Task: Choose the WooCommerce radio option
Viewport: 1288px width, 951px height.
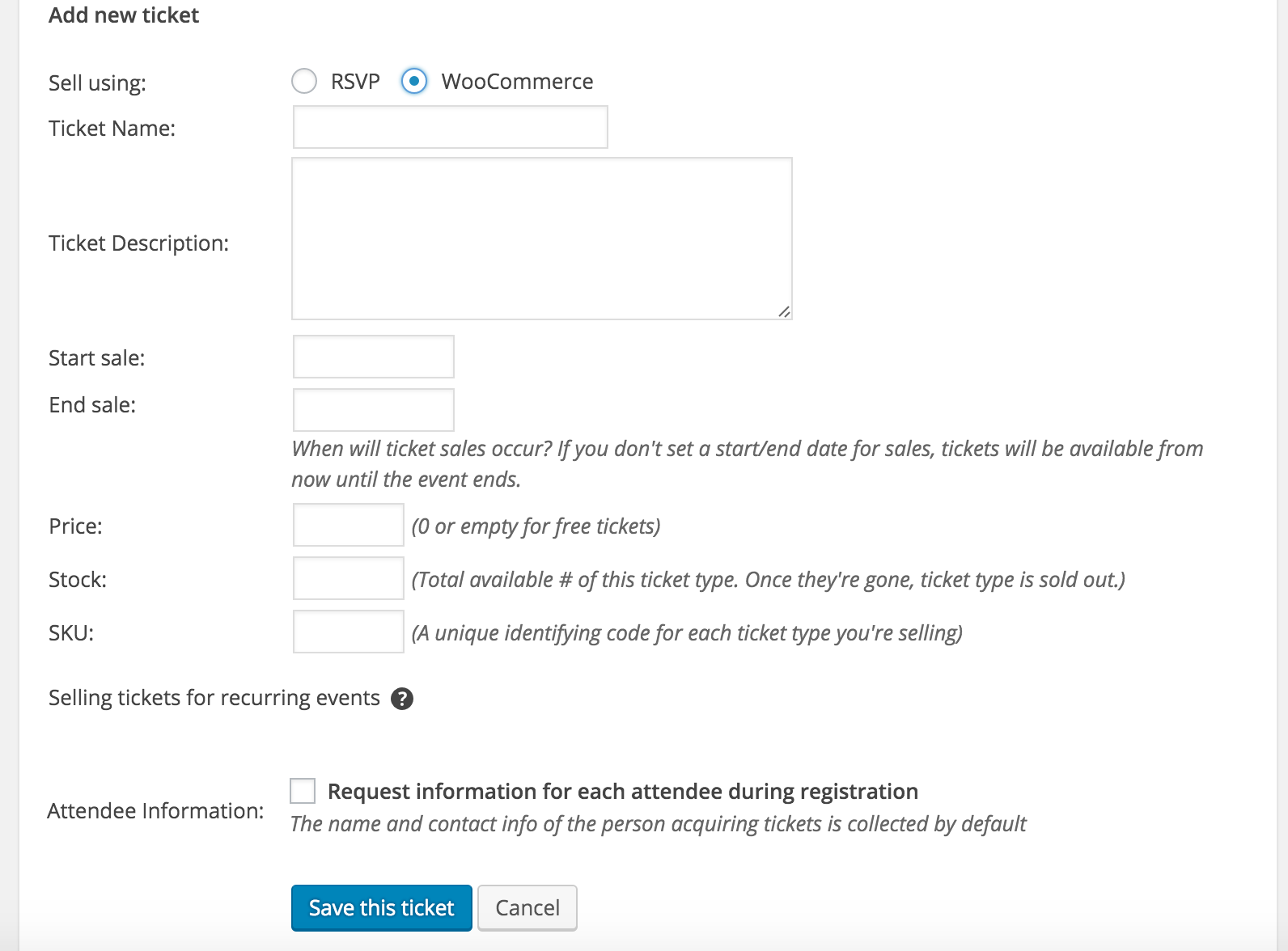Action: (414, 81)
